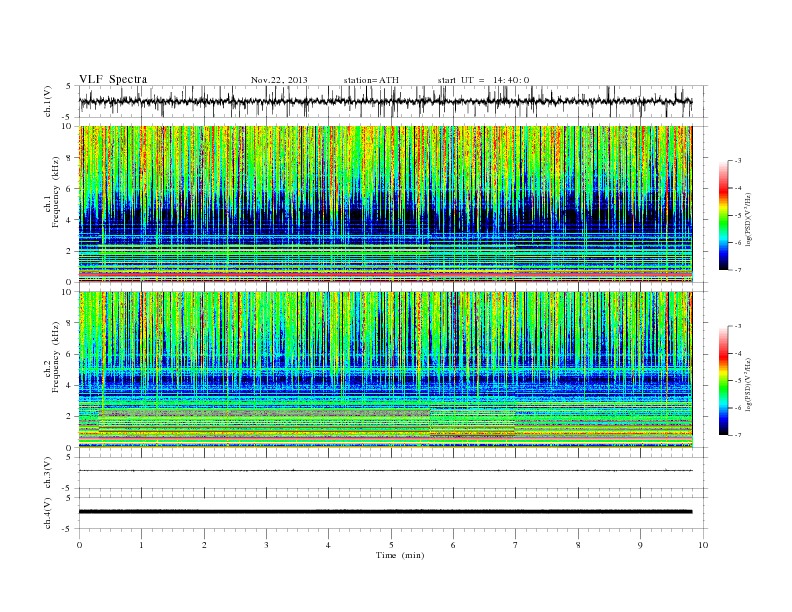Click the time axis tick label "4"

coord(329,545)
